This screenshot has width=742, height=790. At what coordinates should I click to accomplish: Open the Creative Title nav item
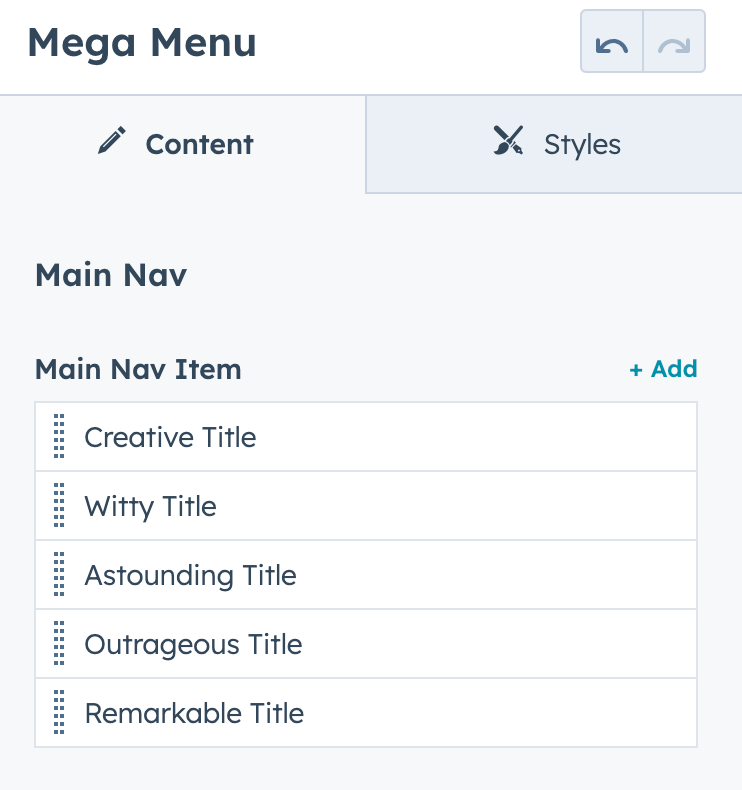pos(170,437)
